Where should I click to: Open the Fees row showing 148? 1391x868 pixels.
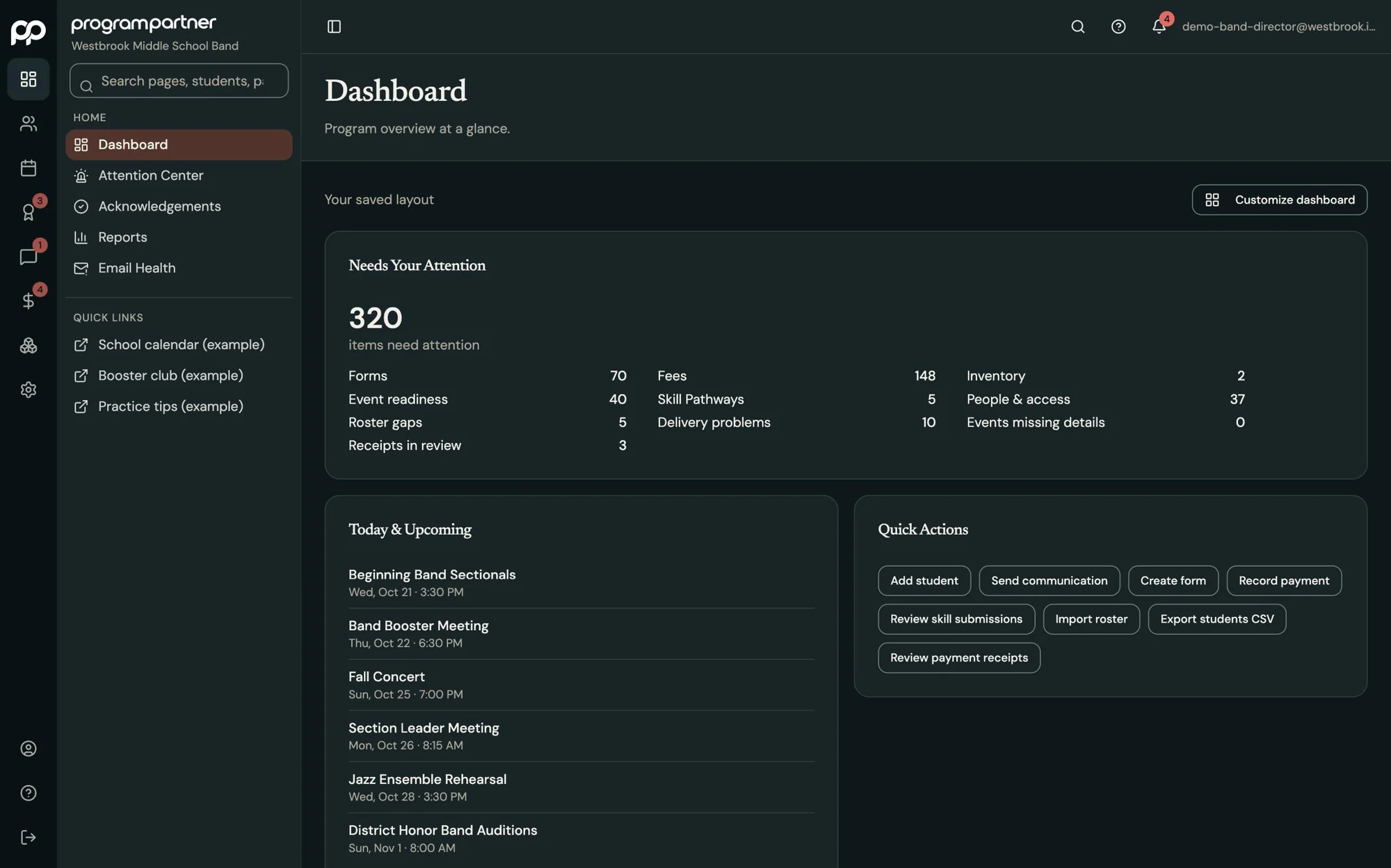(796, 376)
